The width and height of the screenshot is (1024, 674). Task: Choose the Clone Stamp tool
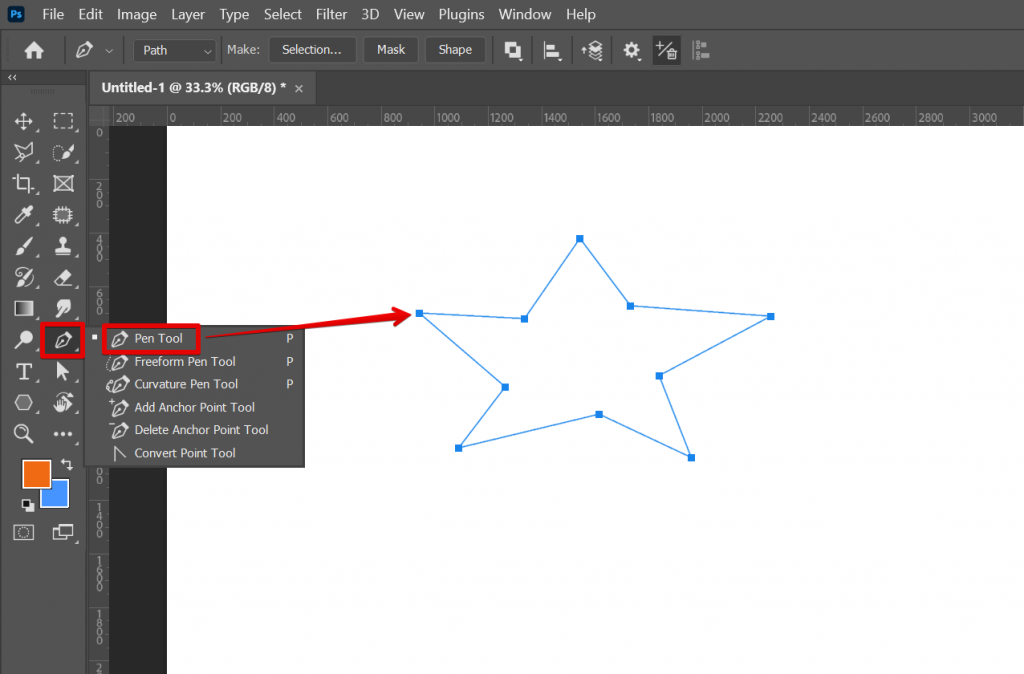63,246
